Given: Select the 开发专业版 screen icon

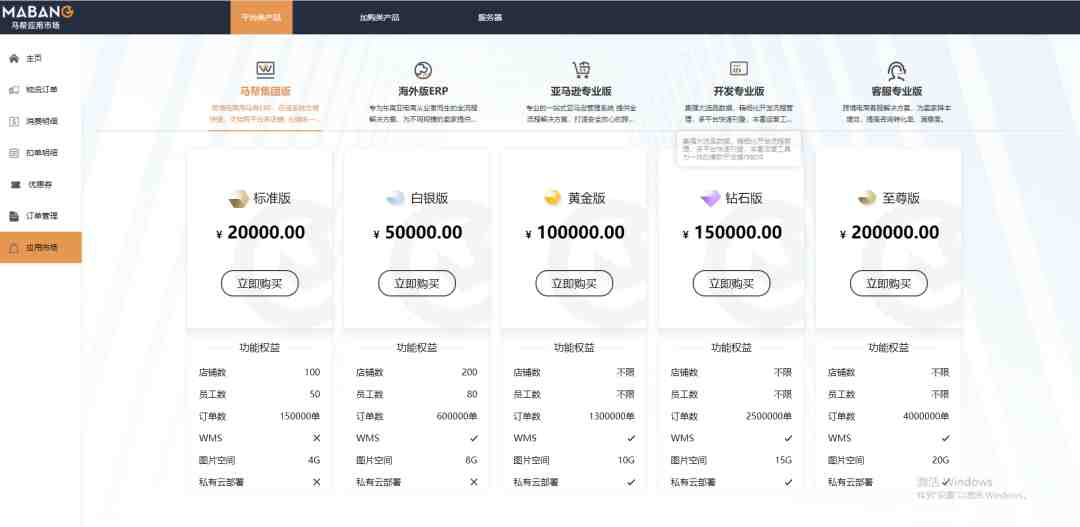Looking at the screenshot, I should click(x=738, y=69).
